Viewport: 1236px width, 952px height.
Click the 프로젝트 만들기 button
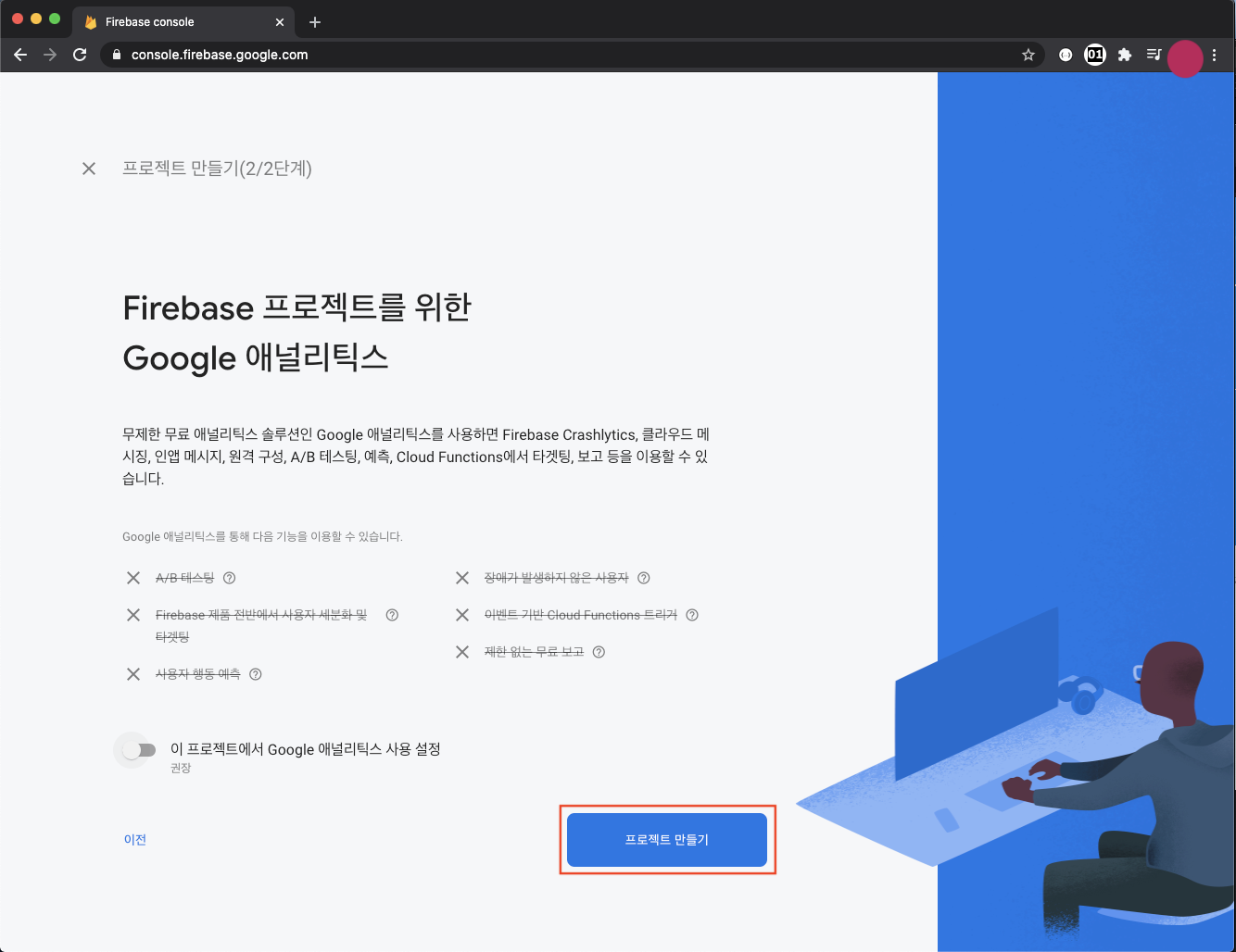[667, 840]
